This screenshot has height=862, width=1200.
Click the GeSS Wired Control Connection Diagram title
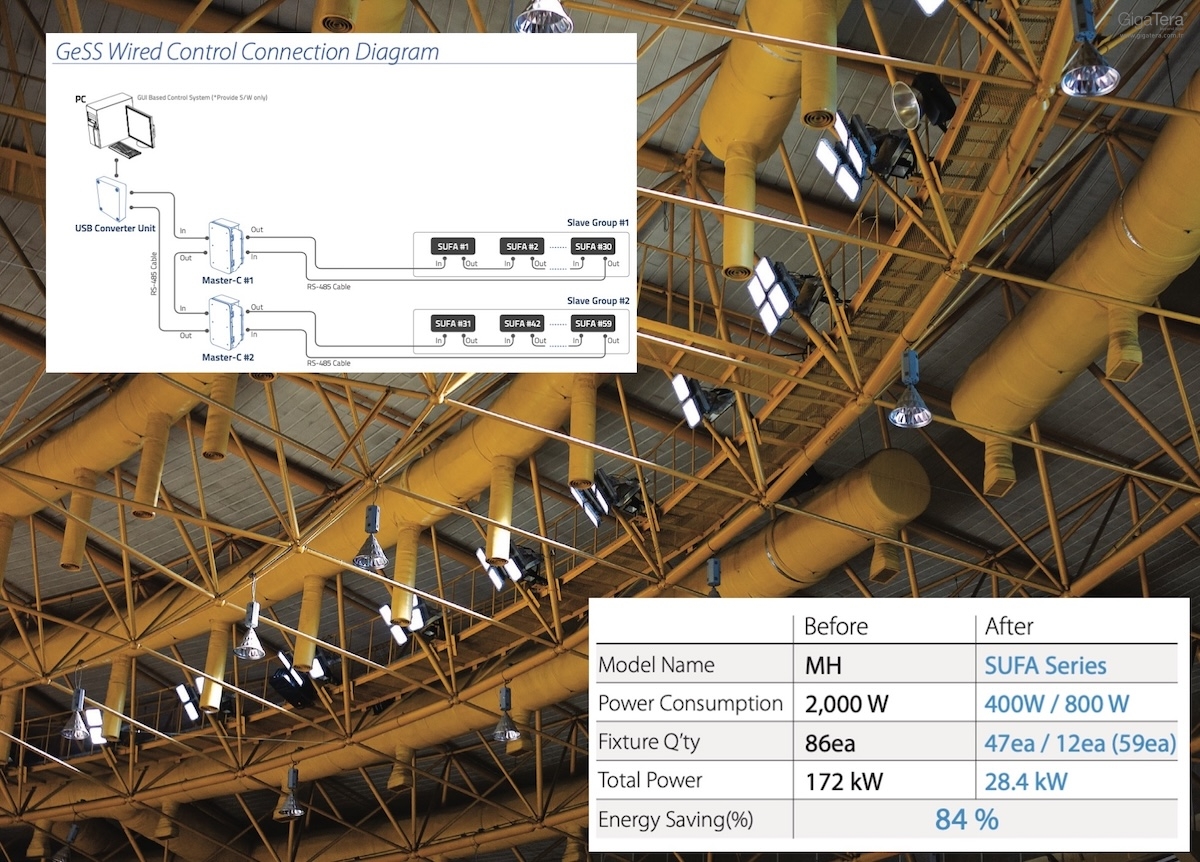(x=248, y=51)
